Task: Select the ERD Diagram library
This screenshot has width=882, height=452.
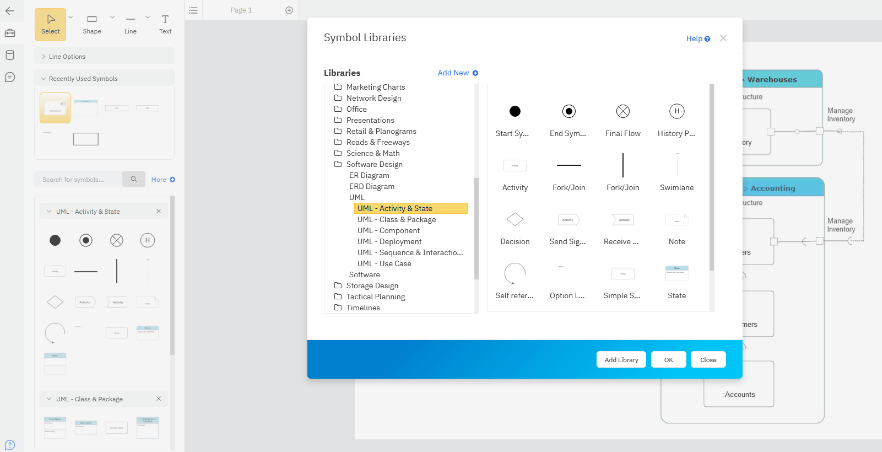Action: pos(372,187)
